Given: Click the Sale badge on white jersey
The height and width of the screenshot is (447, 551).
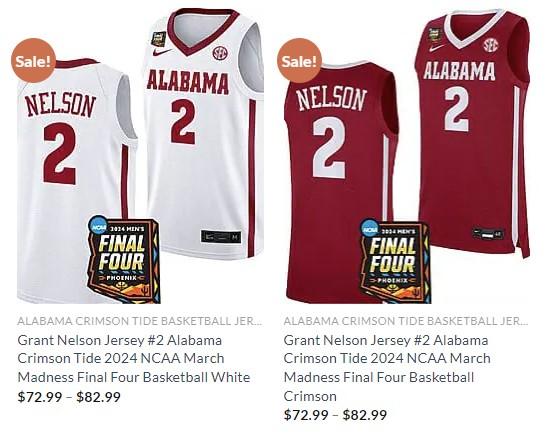Looking at the screenshot, I should pos(33,61).
